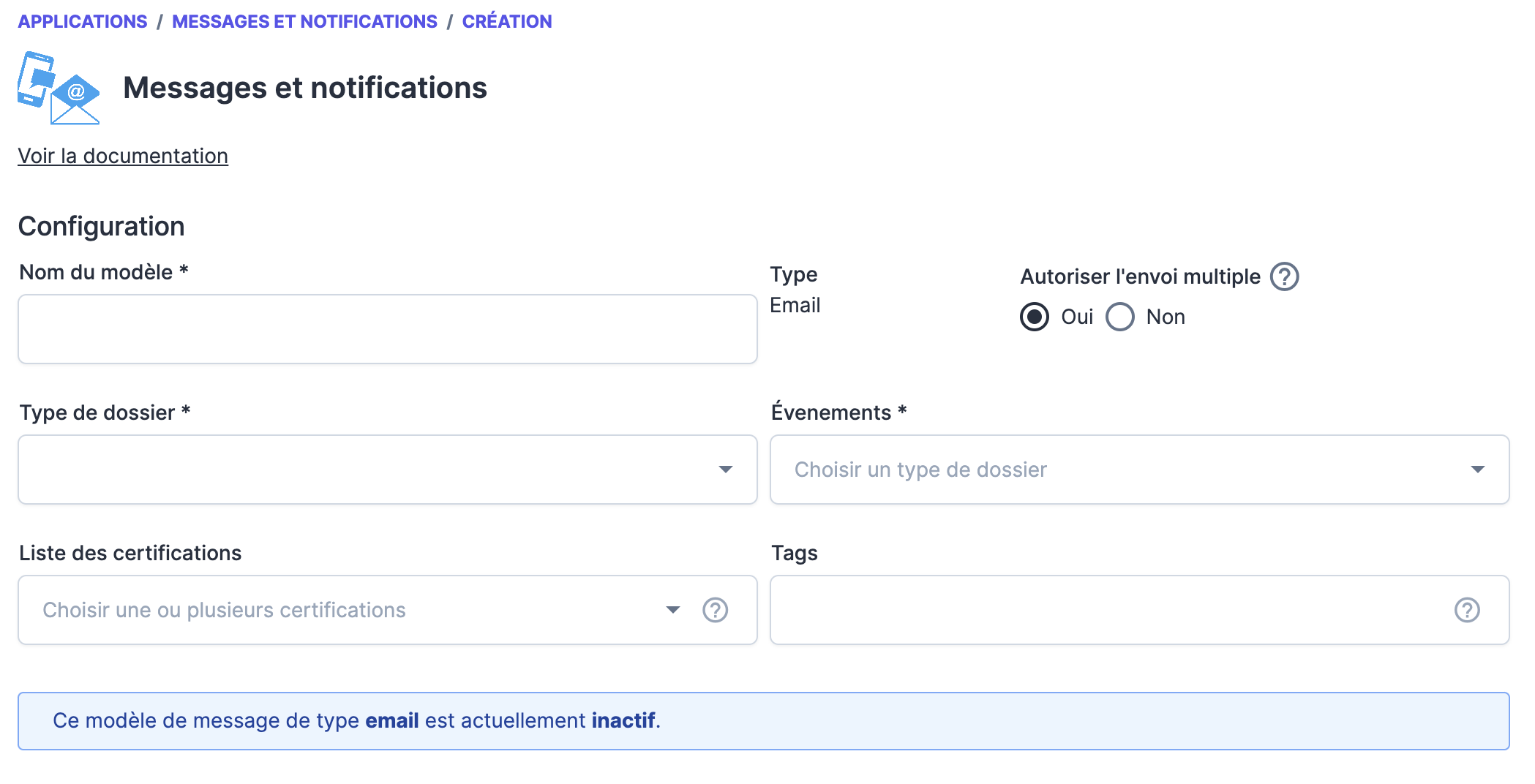The height and width of the screenshot is (784, 1535).
Task: Click the 'Choisir un type de dossier' placeholder
Action: (x=920, y=470)
